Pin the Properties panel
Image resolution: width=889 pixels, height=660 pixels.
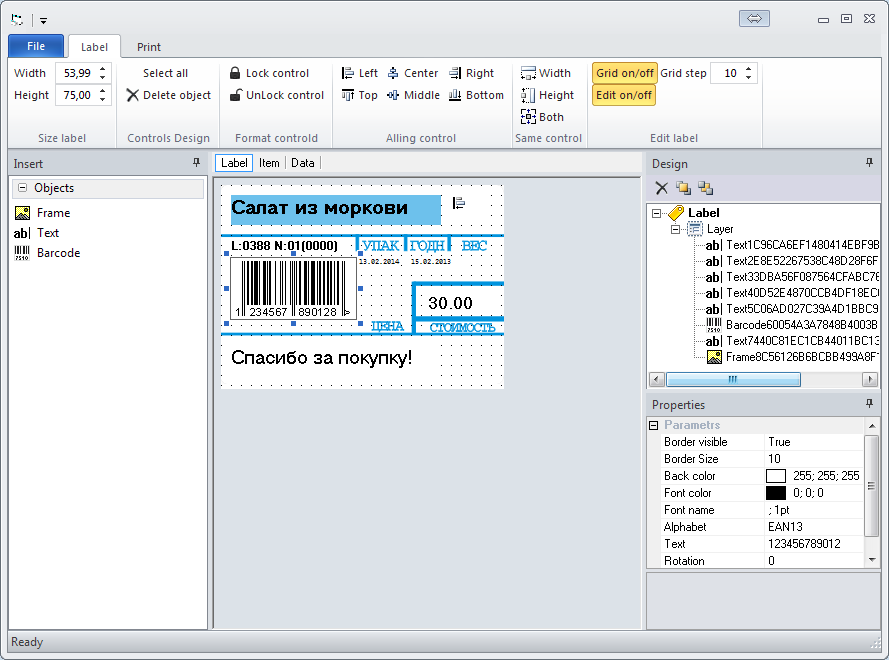(x=869, y=404)
